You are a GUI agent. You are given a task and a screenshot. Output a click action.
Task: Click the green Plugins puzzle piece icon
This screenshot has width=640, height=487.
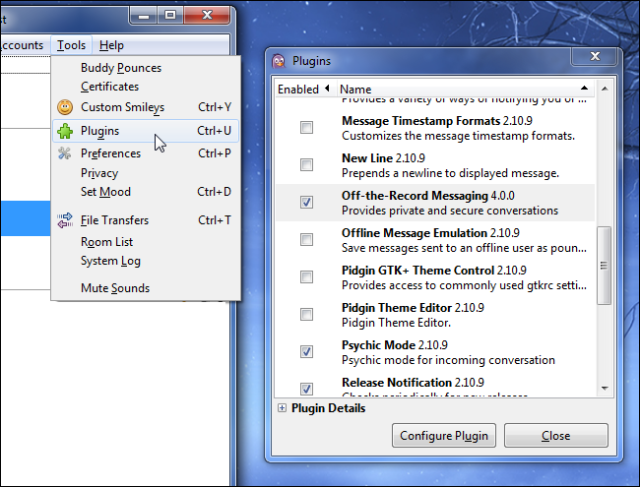point(65,131)
